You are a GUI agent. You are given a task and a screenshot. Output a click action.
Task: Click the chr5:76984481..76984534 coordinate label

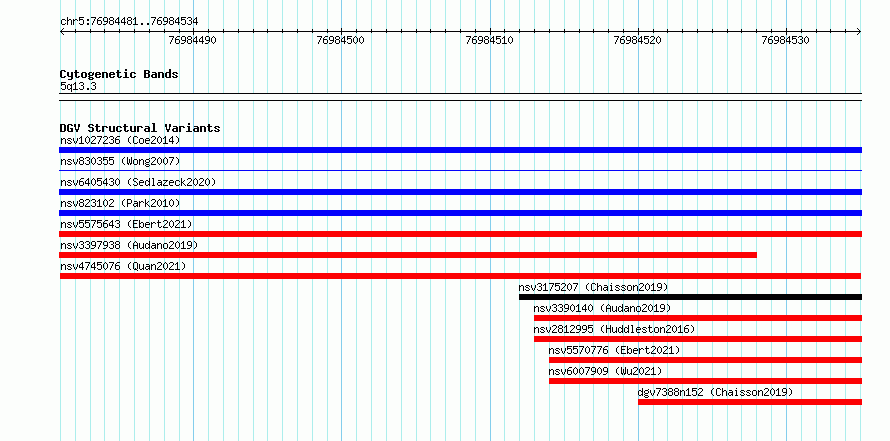[x=129, y=22]
